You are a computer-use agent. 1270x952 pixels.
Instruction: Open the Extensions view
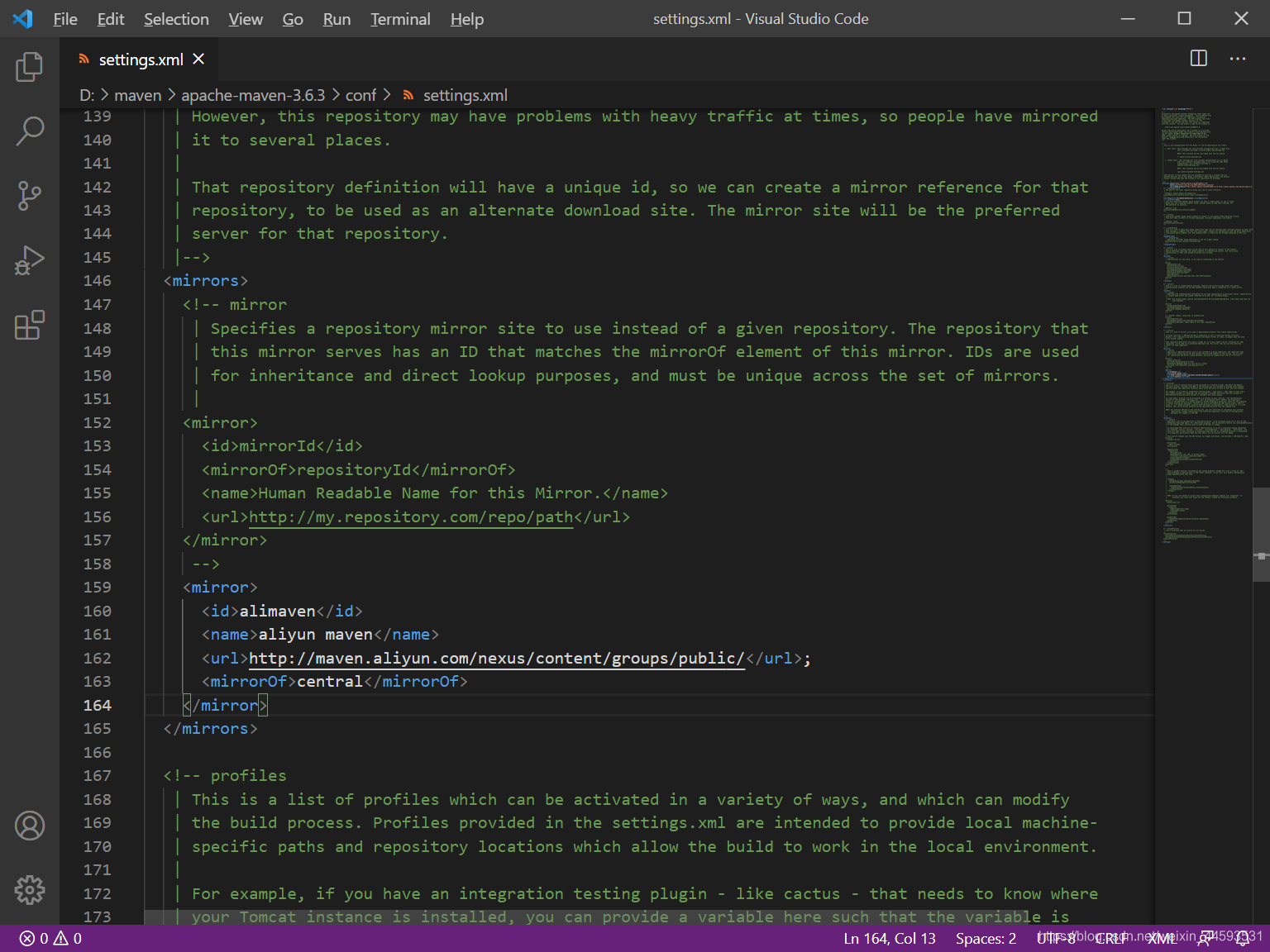click(30, 325)
